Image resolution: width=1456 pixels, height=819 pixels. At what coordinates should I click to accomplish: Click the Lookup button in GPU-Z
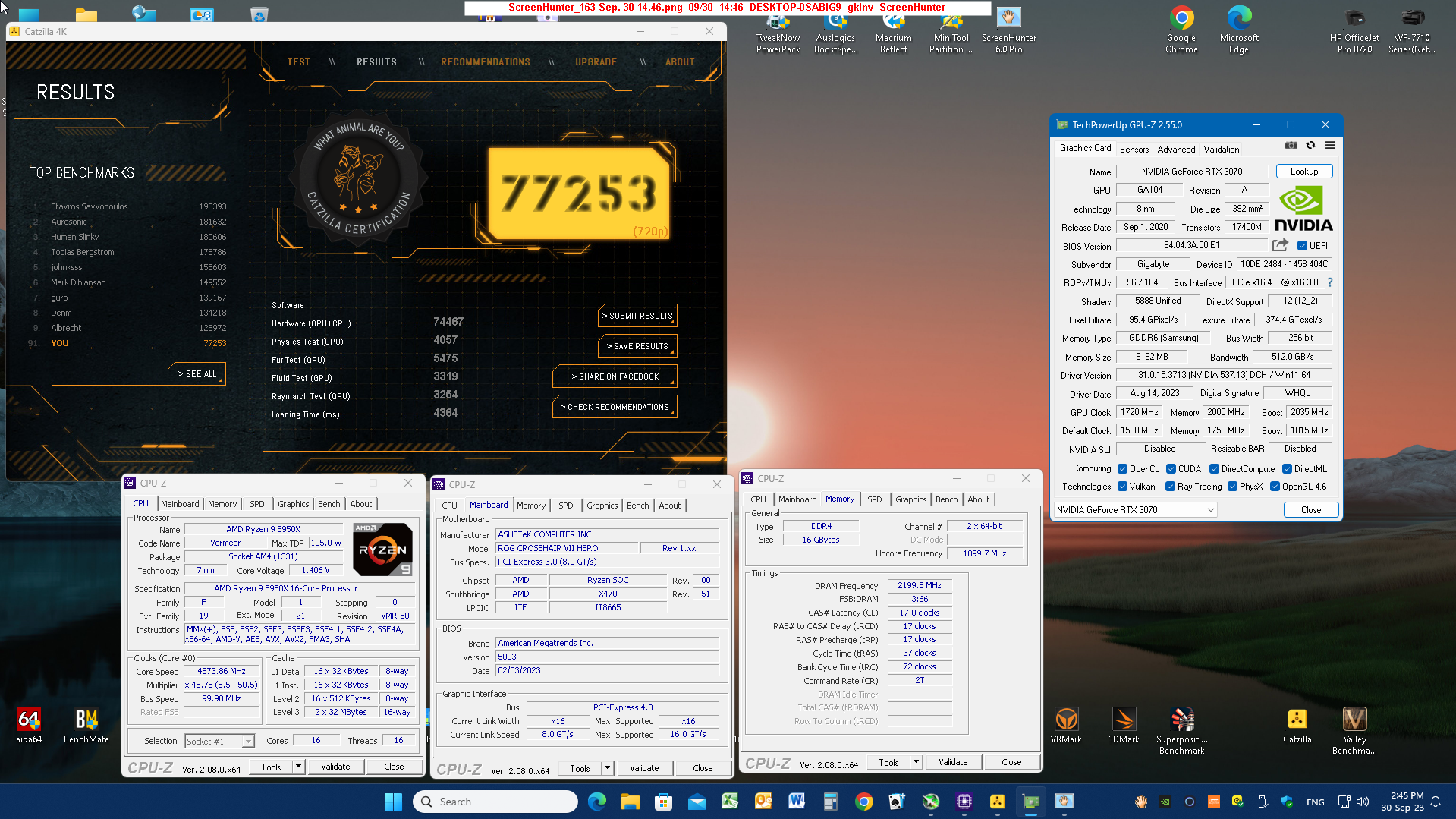pyautogui.click(x=1304, y=172)
